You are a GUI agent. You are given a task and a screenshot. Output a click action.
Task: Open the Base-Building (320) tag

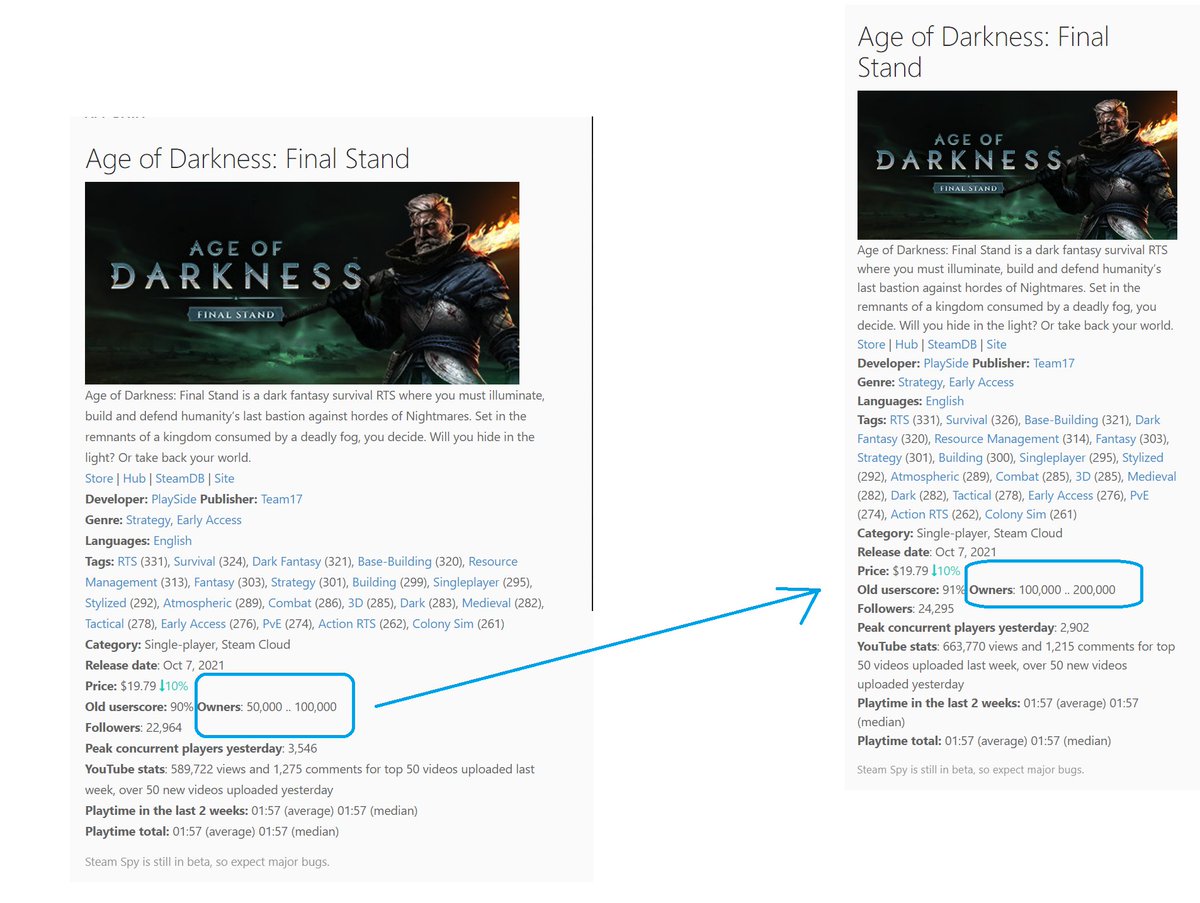[394, 562]
